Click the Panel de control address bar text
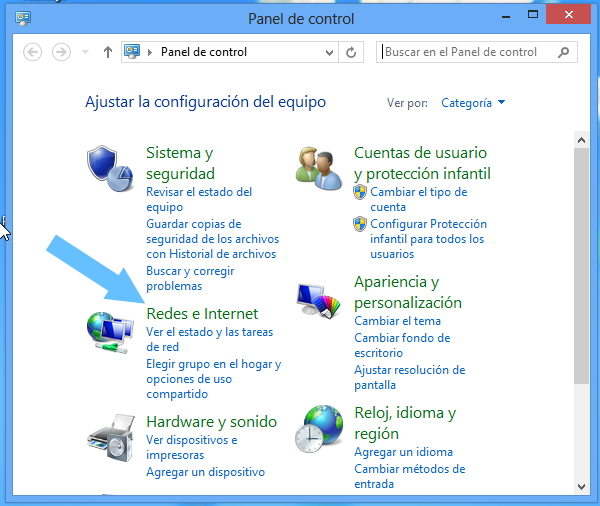The width and height of the screenshot is (600, 506). (x=204, y=52)
